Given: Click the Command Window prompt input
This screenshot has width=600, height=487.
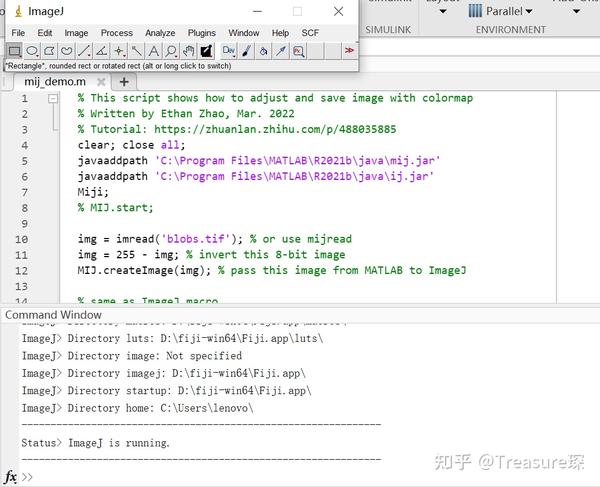Looking at the screenshot, I should 306,477.
